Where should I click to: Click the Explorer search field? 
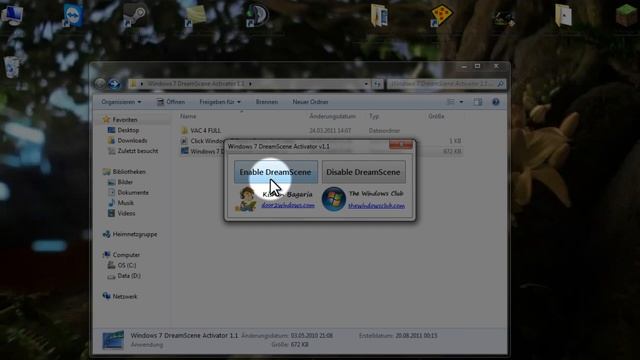(x=446, y=84)
